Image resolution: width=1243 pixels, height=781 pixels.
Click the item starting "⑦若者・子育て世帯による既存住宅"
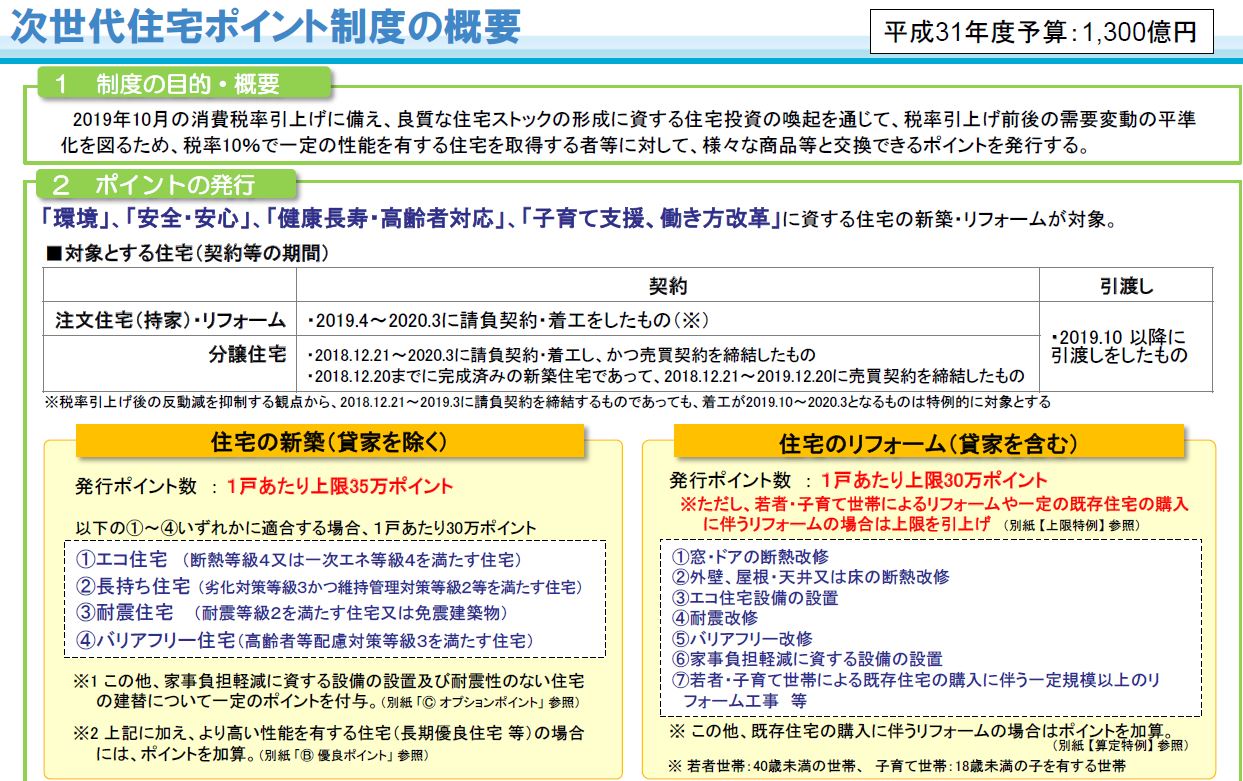click(x=915, y=690)
